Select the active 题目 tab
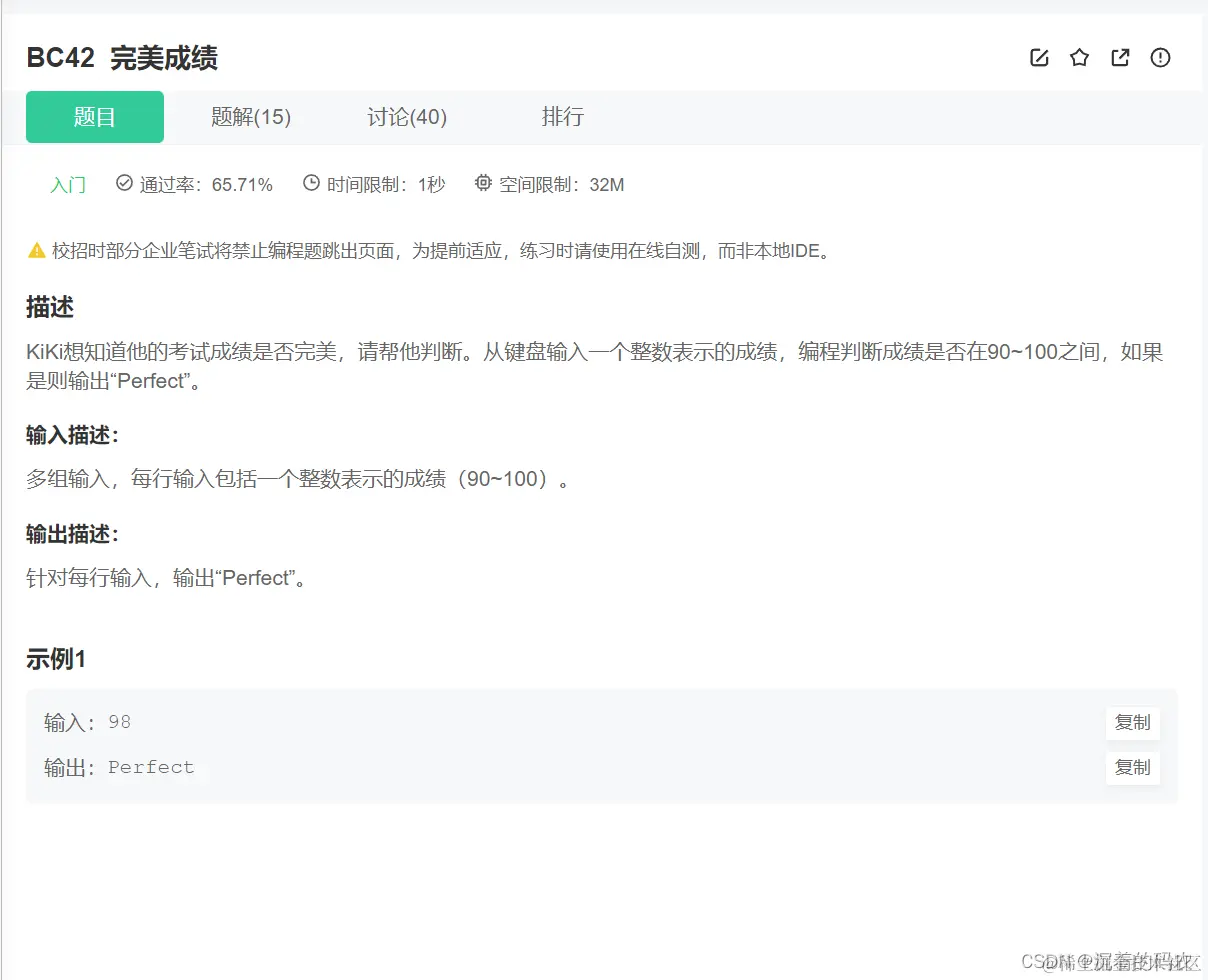Viewport: 1208px width, 980px height. 95,117
